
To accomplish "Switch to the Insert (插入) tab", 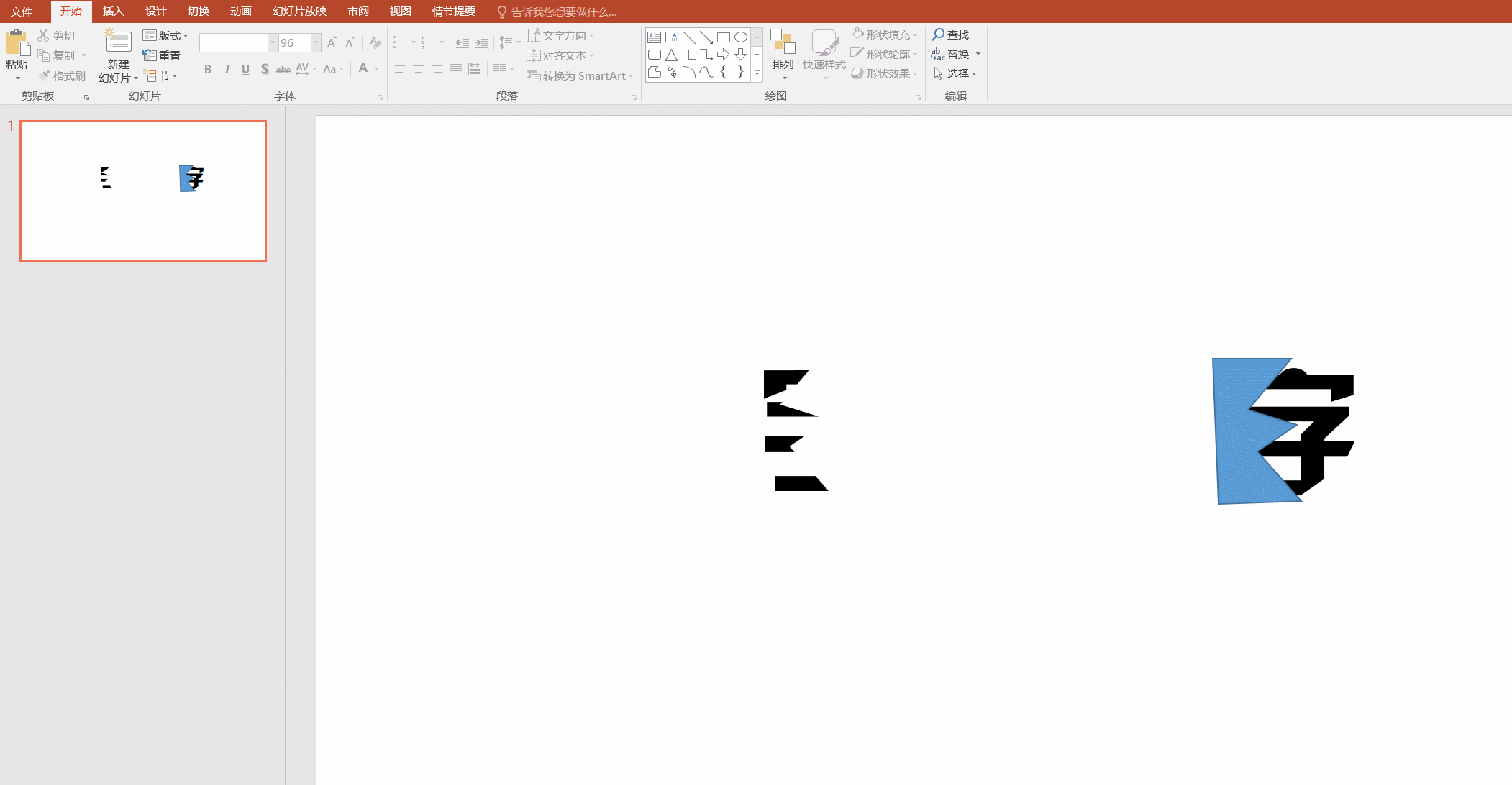I will pyautogui.click(x=113, y=12).
